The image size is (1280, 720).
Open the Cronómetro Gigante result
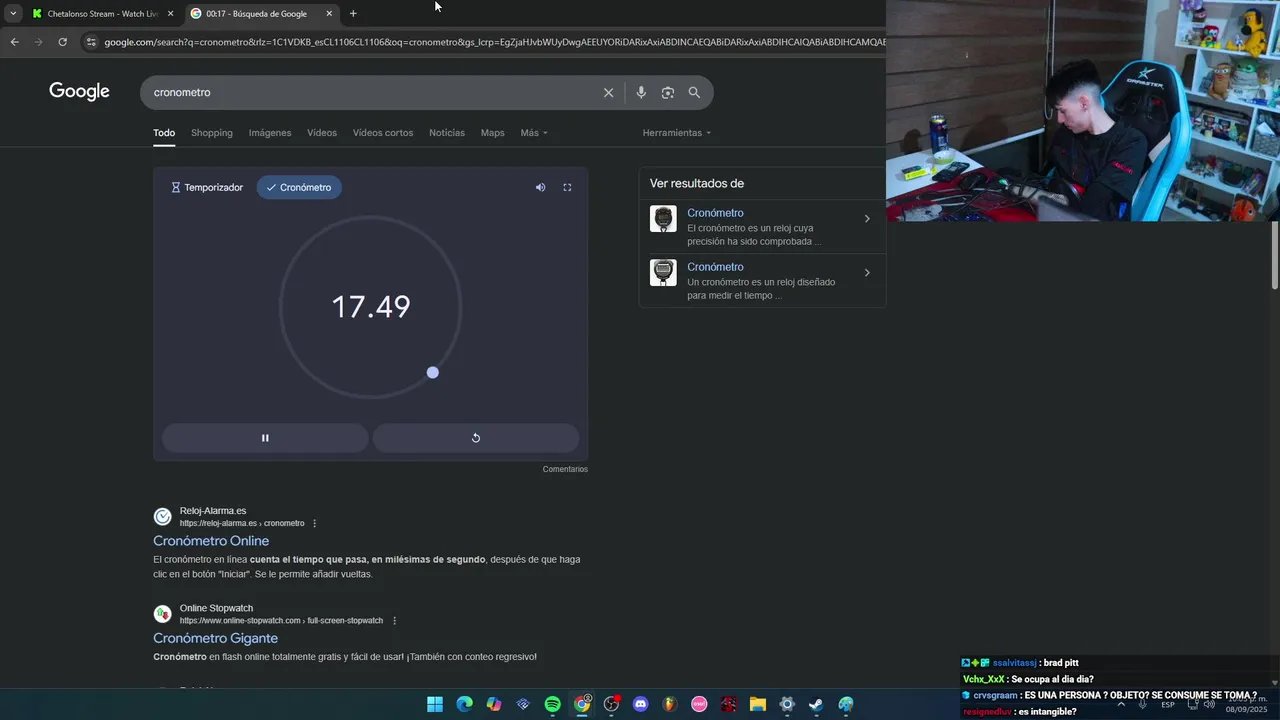coord(215,638)
